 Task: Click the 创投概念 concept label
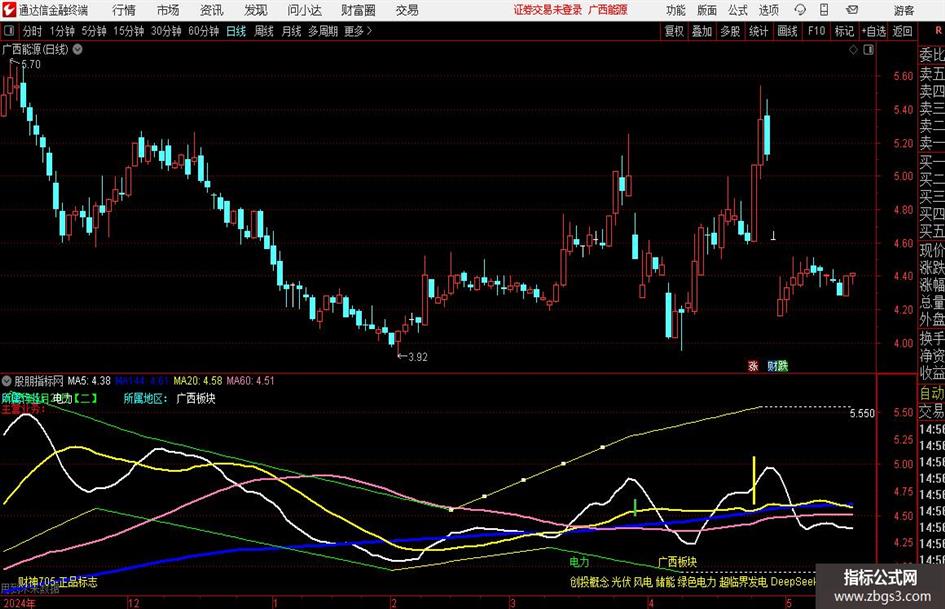[589, 581]
